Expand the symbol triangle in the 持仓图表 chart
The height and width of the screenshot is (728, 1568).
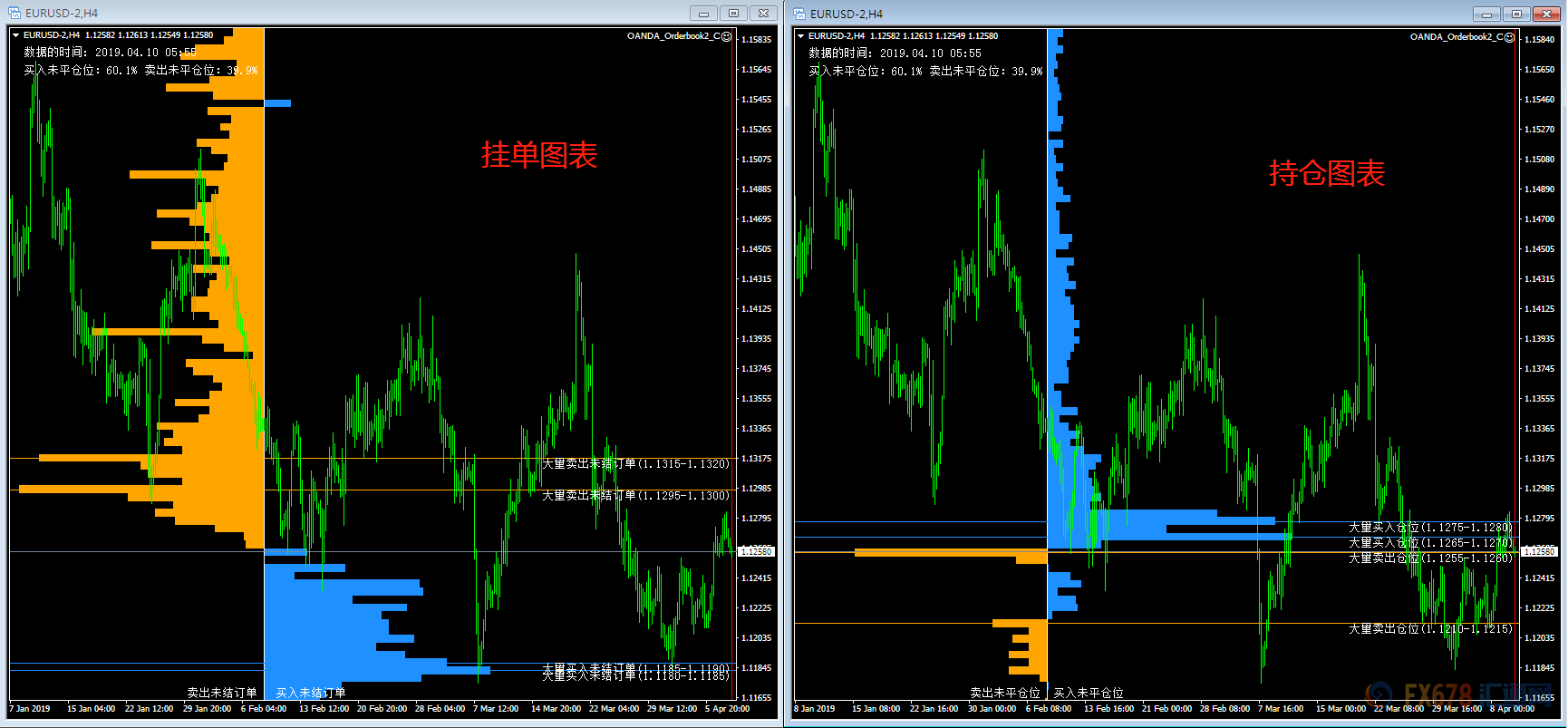point(800,36)
